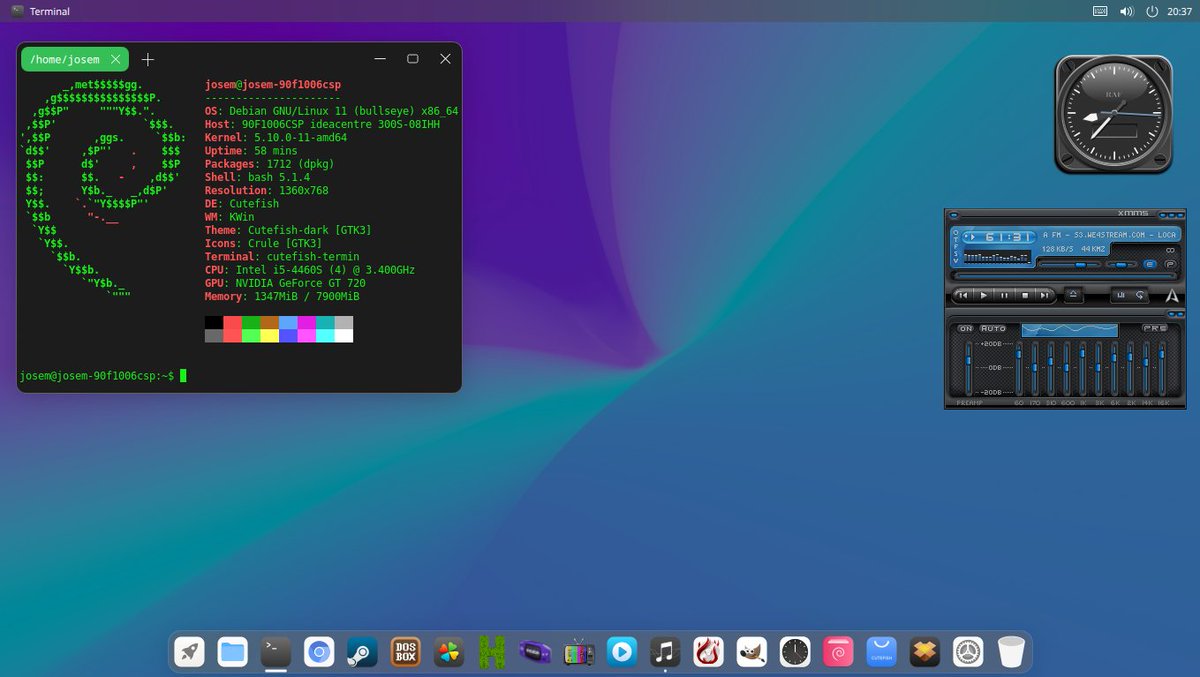The image size is (1200, 677).
Task: Click the 16K equalizer band slider
Action: (x=1162, y=369)
